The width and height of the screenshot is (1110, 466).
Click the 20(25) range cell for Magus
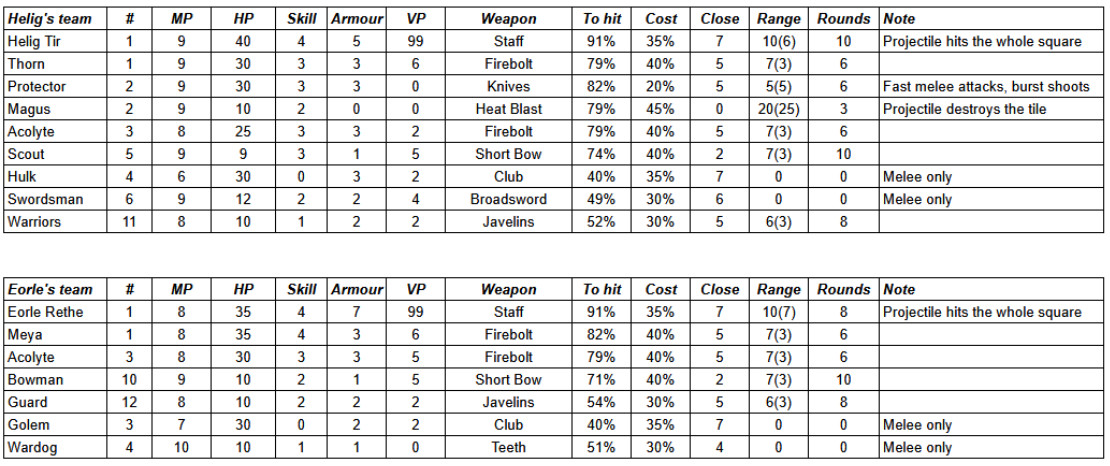point(779,109)
